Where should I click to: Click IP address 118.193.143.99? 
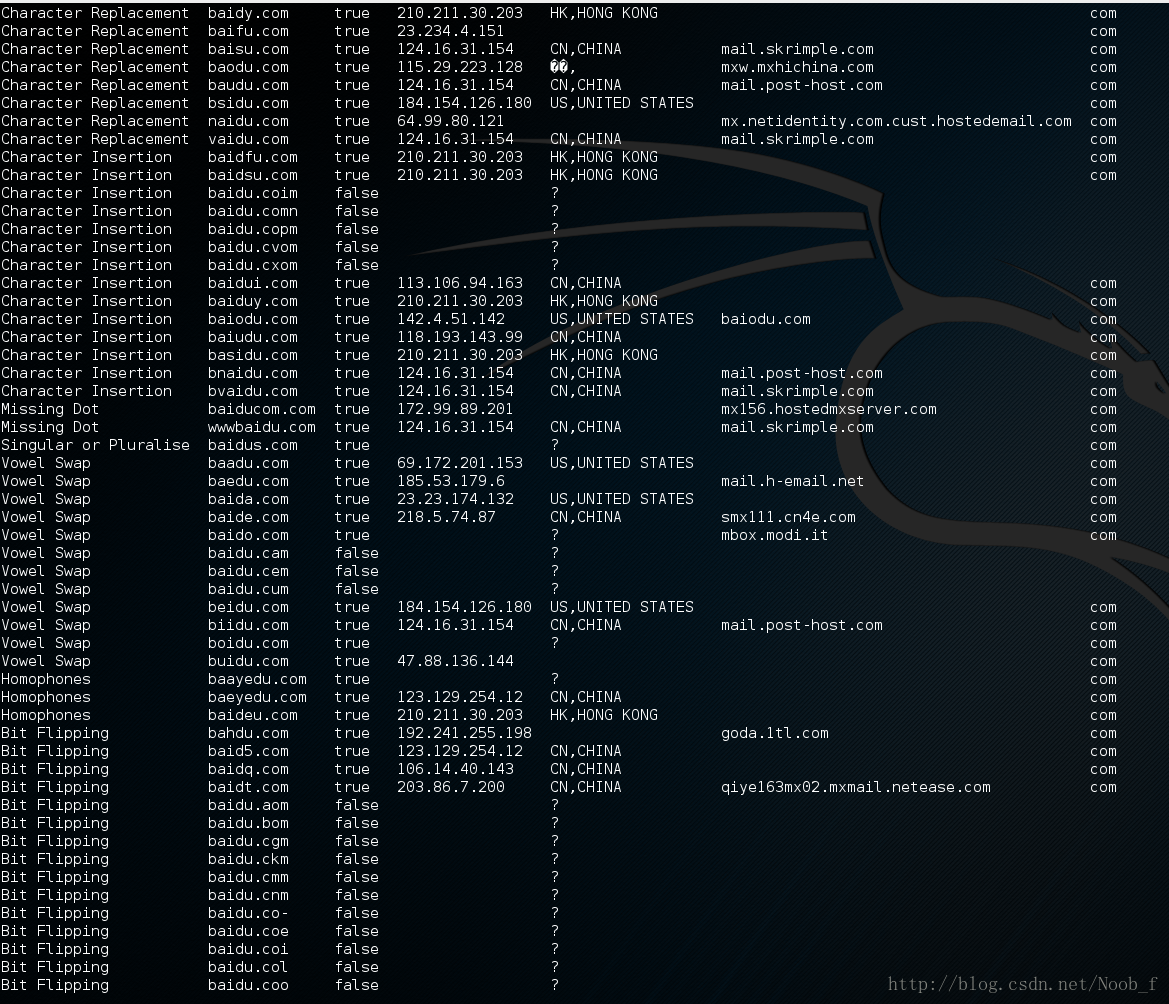459,337
